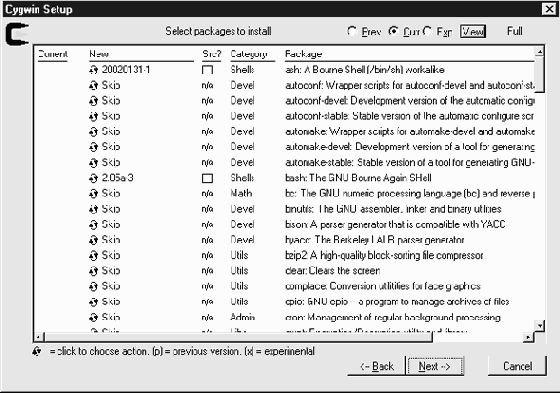Click the 'ash: A Bourne Shell' description

(x=365, y=70)
